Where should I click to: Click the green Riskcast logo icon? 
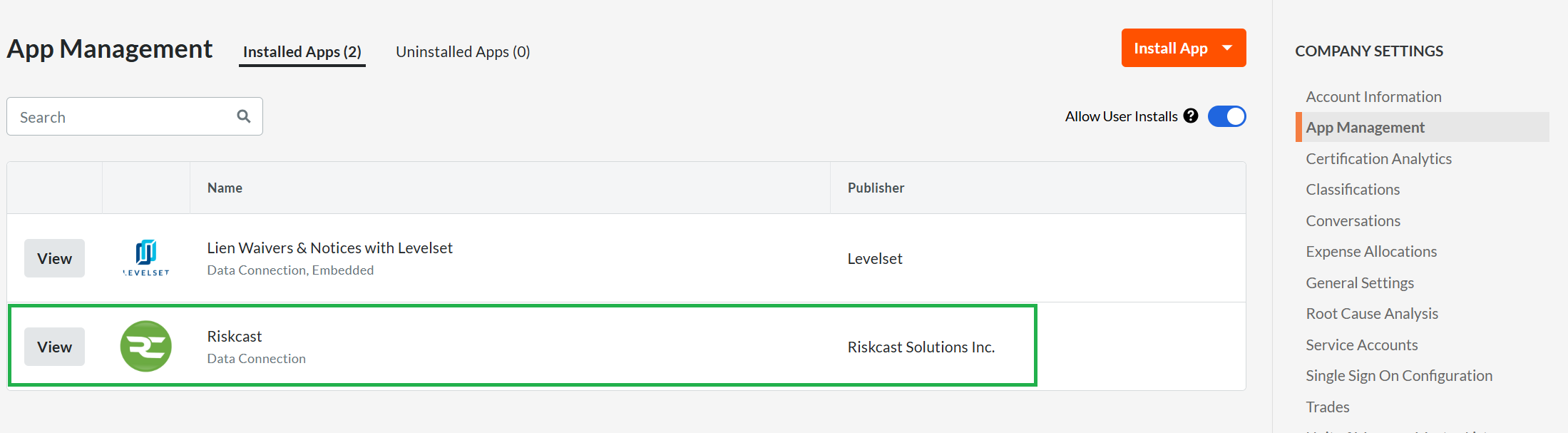pos(146,346)
